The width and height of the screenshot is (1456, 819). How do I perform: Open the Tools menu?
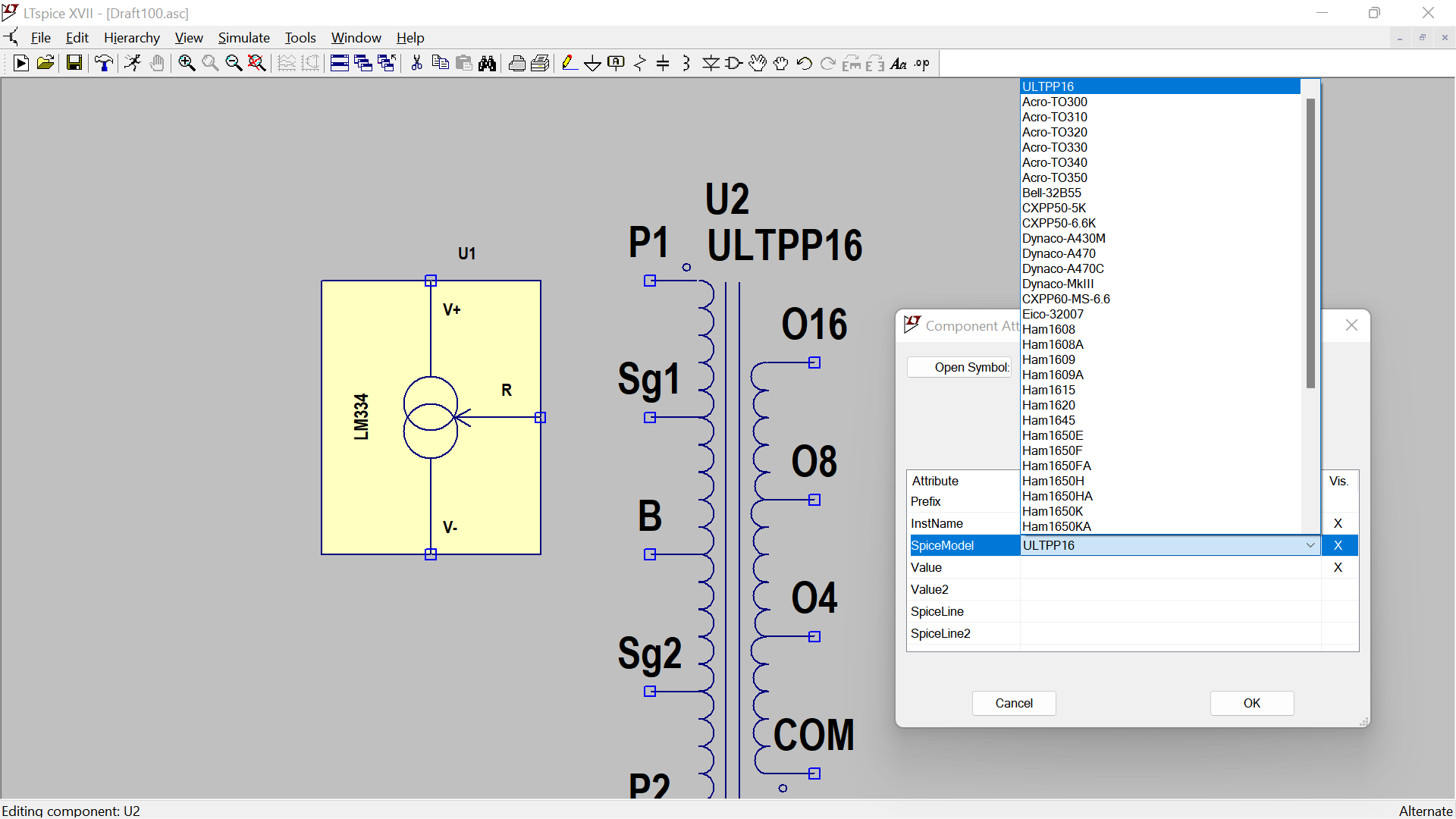pos(300,38)
